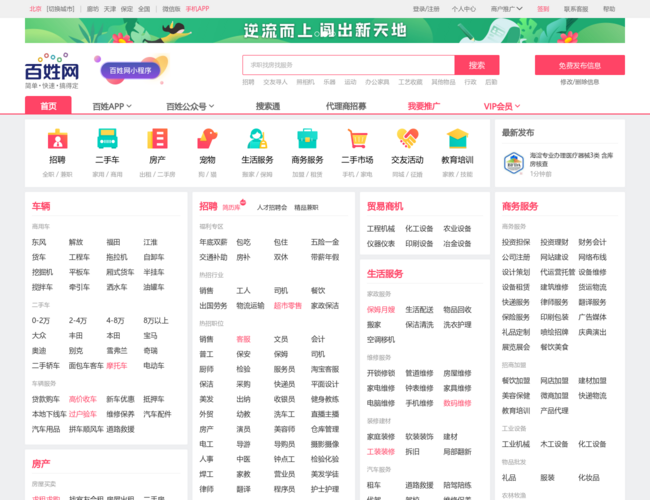Expand the 百姓APP dropdown
Viewport: 650px width, 500px height.
coord(112,107)
